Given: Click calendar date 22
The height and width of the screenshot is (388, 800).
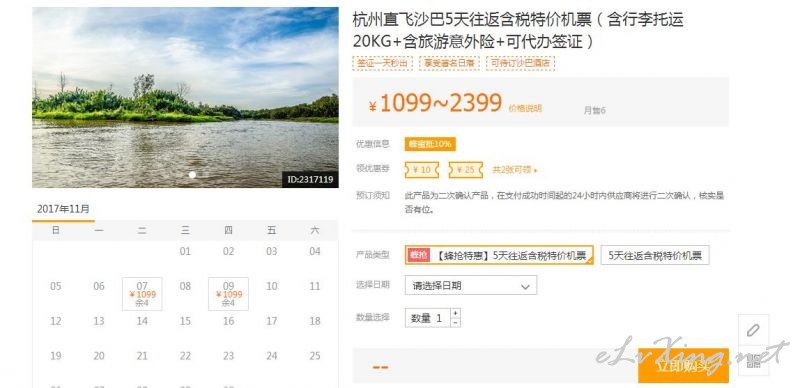Looking at the screenshot, I should click(185, 356).
